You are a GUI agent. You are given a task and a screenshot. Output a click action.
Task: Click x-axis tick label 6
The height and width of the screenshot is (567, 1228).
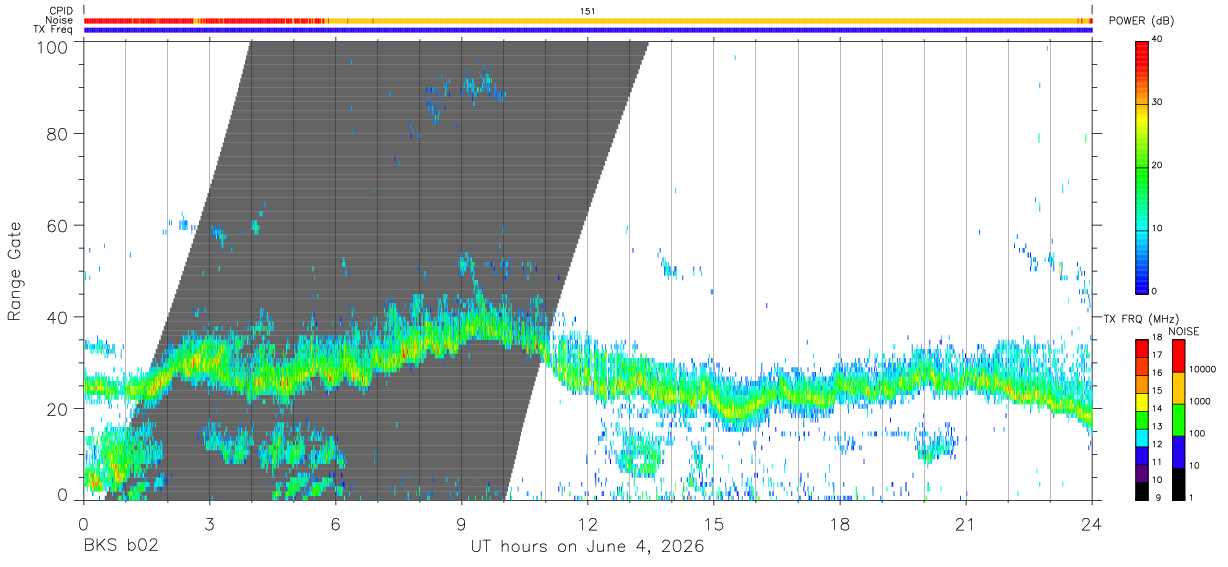click(336, 524)
